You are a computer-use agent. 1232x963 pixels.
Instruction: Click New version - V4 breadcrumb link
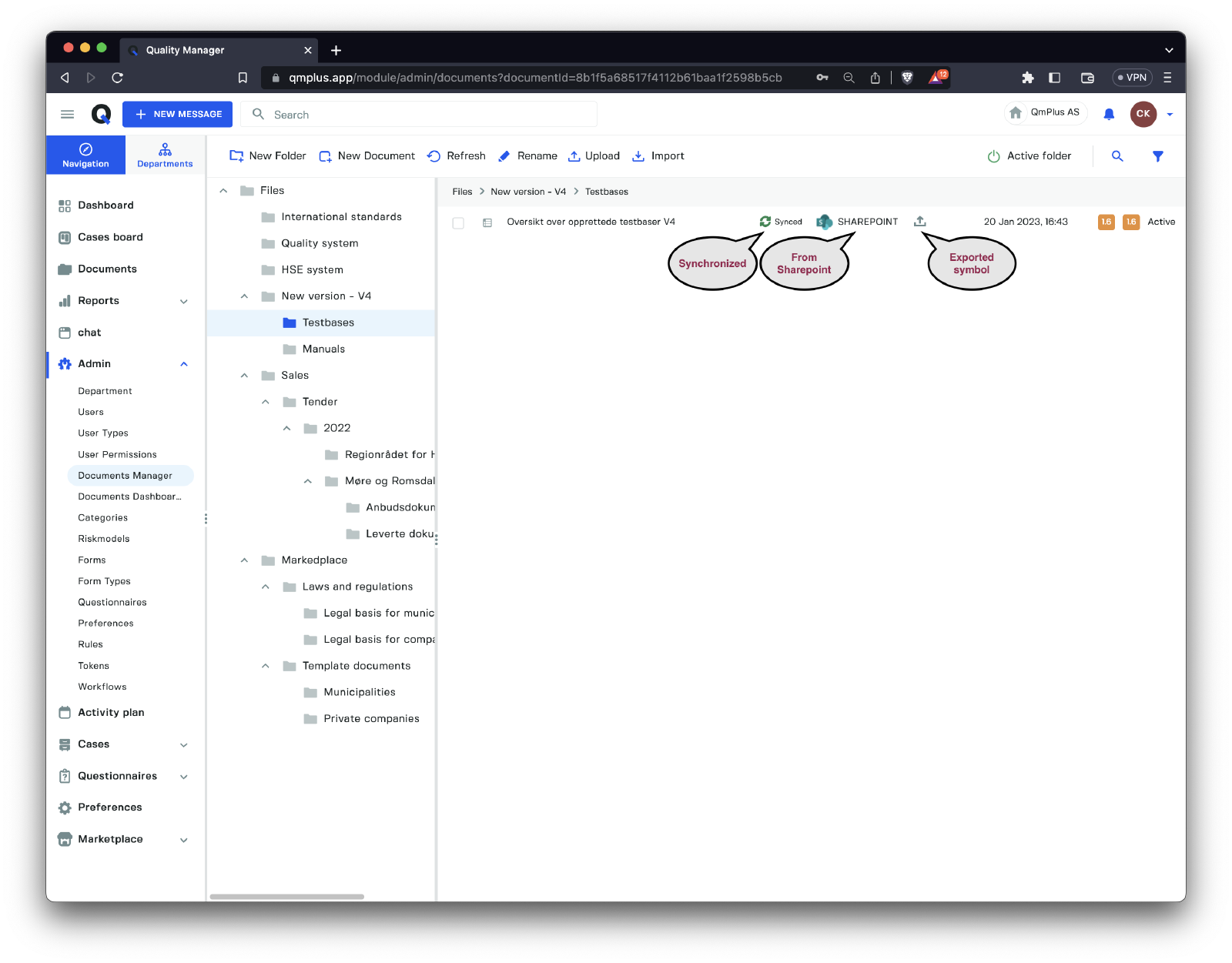[x=528, y=192]
